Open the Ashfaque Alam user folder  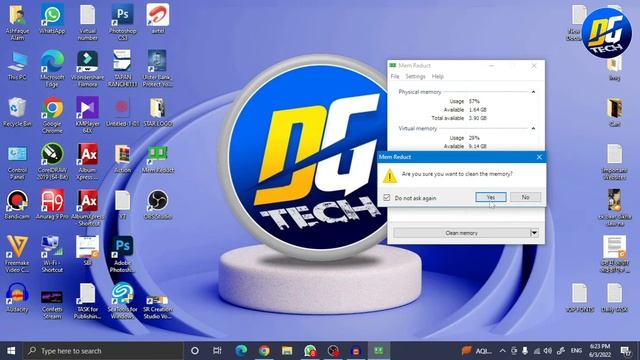point(17,22)
